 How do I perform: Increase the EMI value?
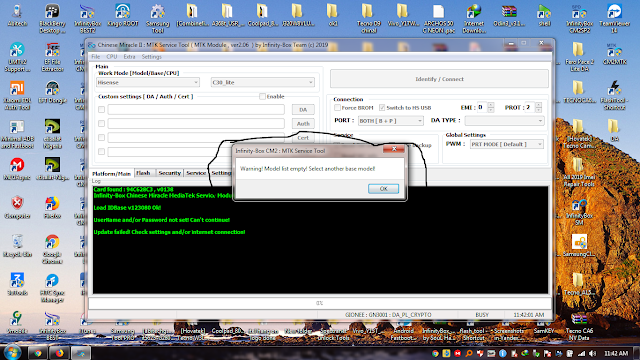click(491, 105)
